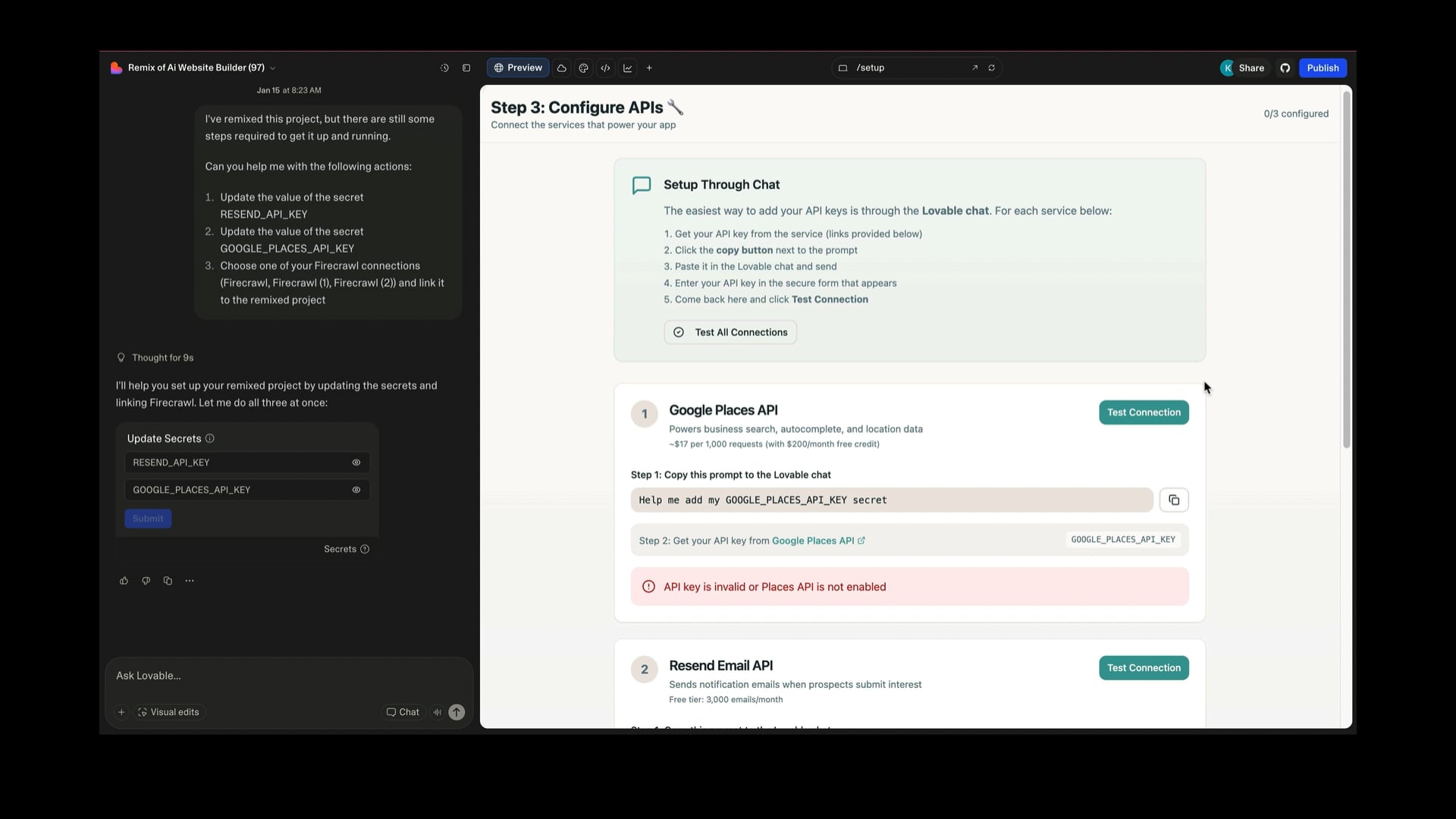Open the analytics chart icon

[x=628, y=68]
